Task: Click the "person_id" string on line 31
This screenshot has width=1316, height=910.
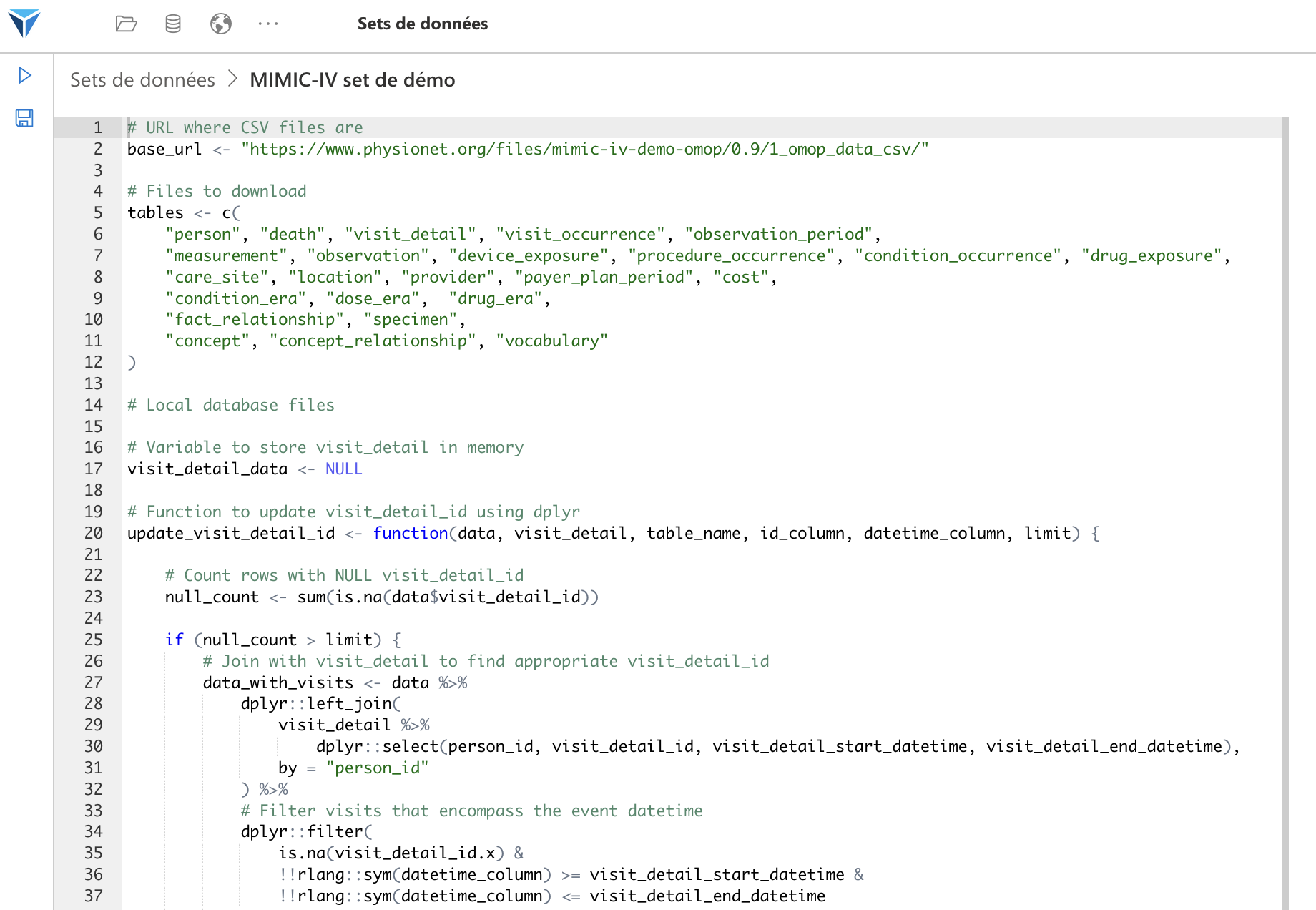Action: point(377,768)
